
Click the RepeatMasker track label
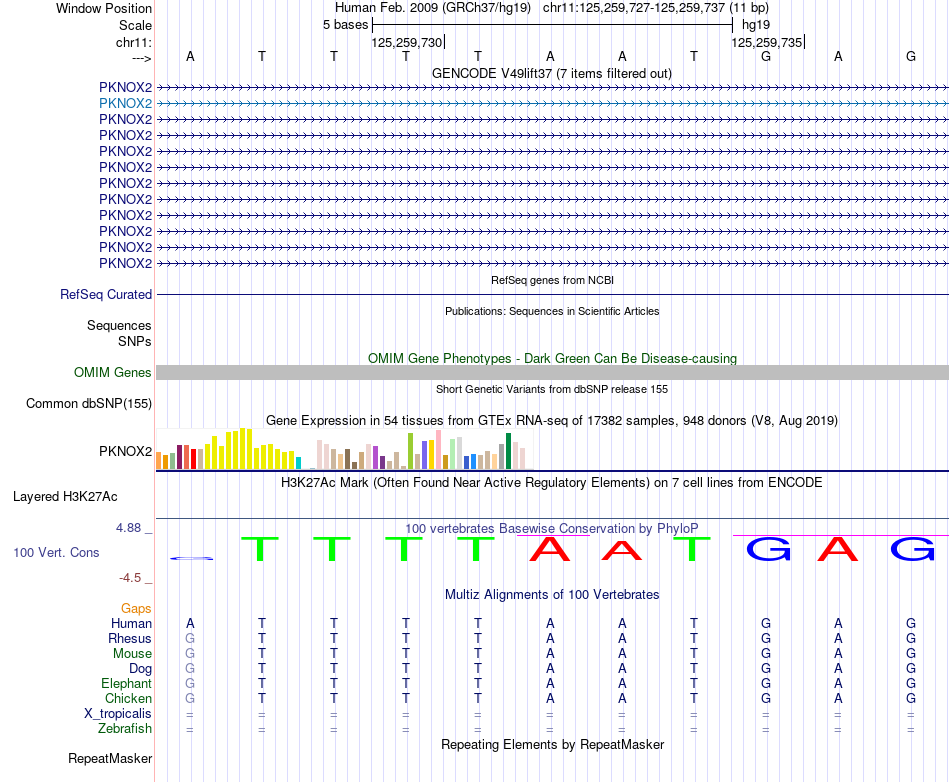pyautogui.click(x=110, y=759)
